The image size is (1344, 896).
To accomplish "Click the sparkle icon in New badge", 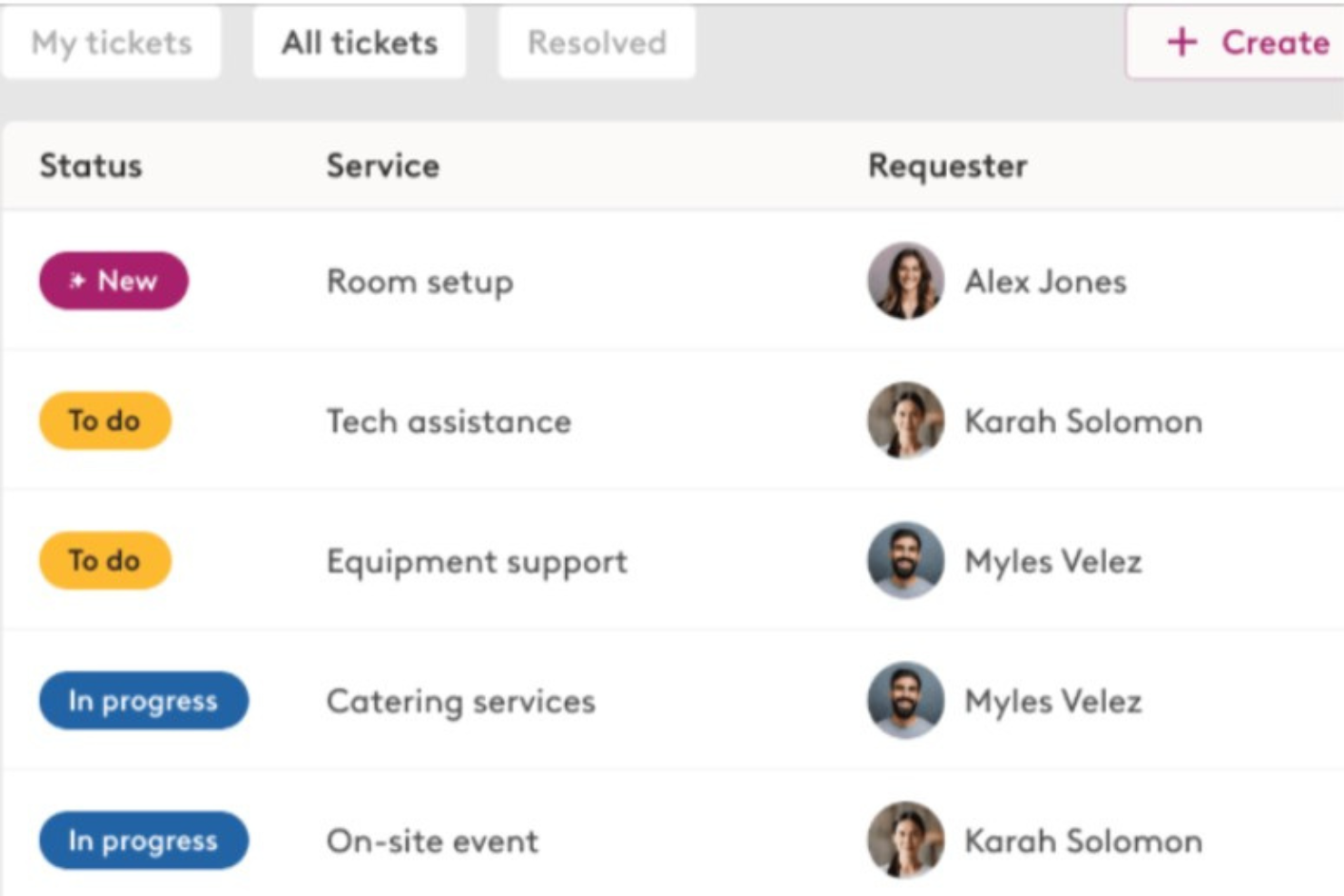I will pos(78,281).
